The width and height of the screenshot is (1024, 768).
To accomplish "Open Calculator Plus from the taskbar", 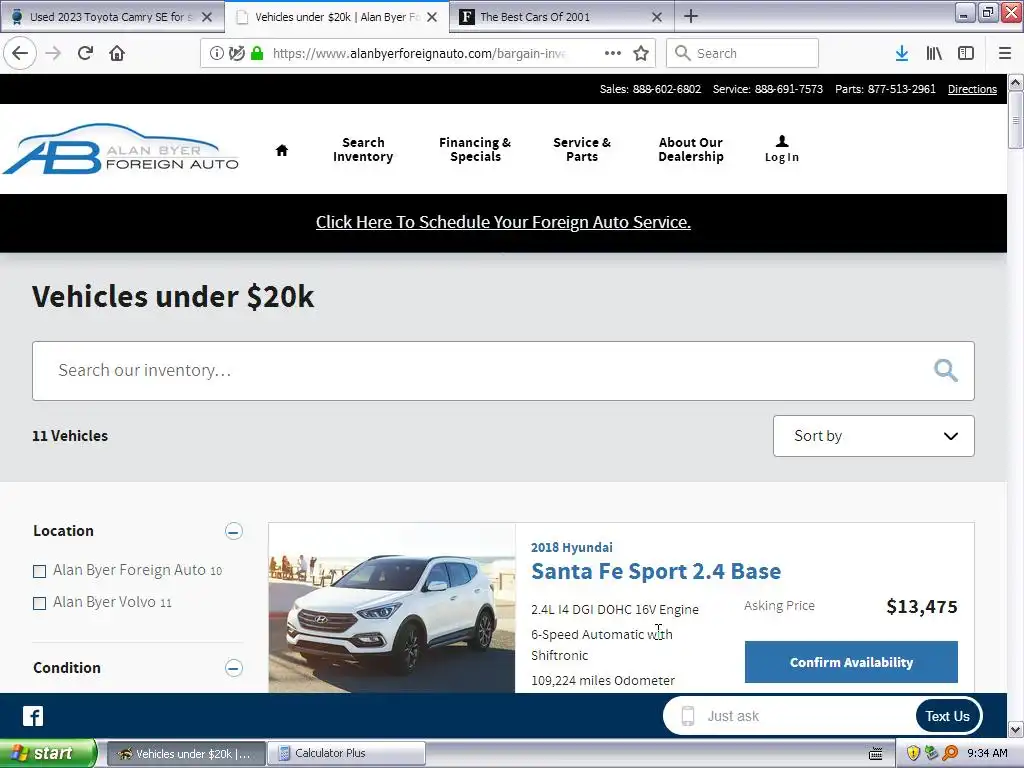I will [x=347, y=753].
